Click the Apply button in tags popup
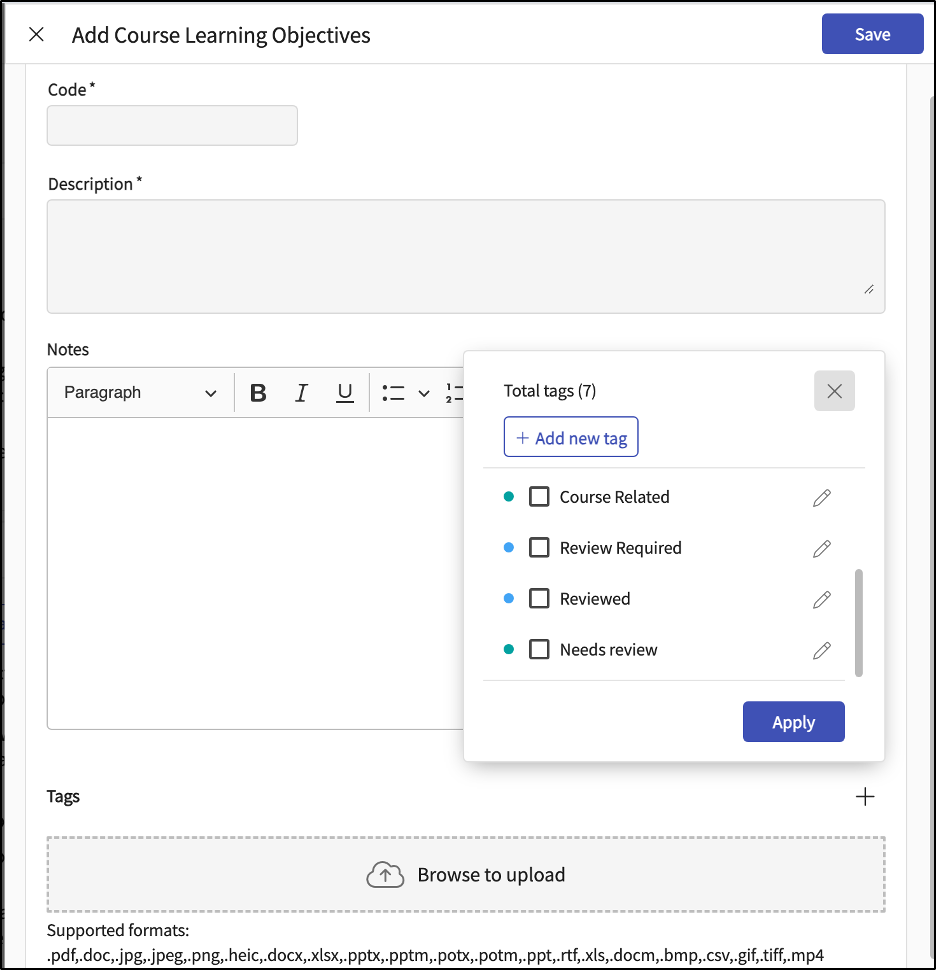 (x=793, y=722)
